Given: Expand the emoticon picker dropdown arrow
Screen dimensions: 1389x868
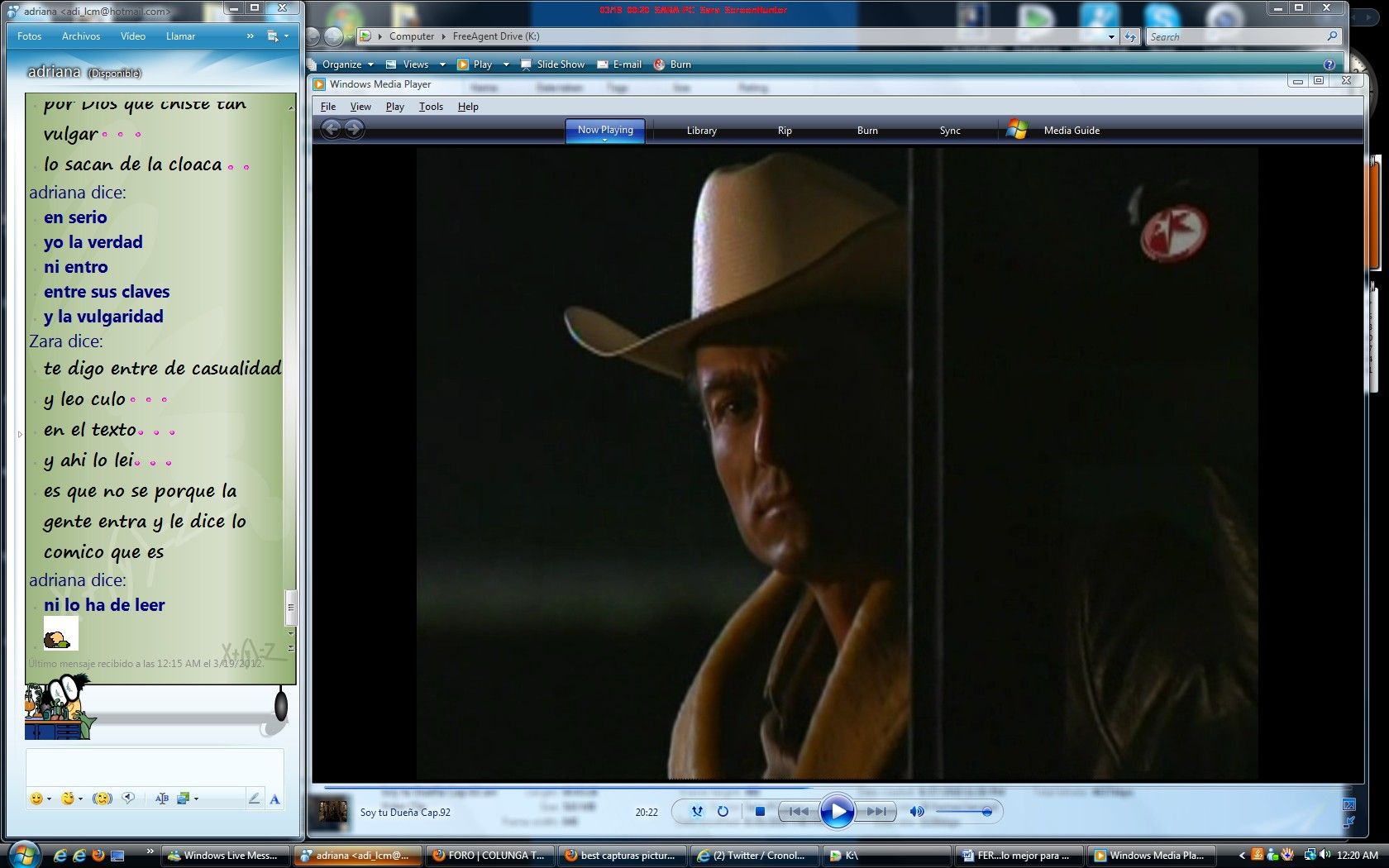Looking at the screenshot, I should coord(49,799).
